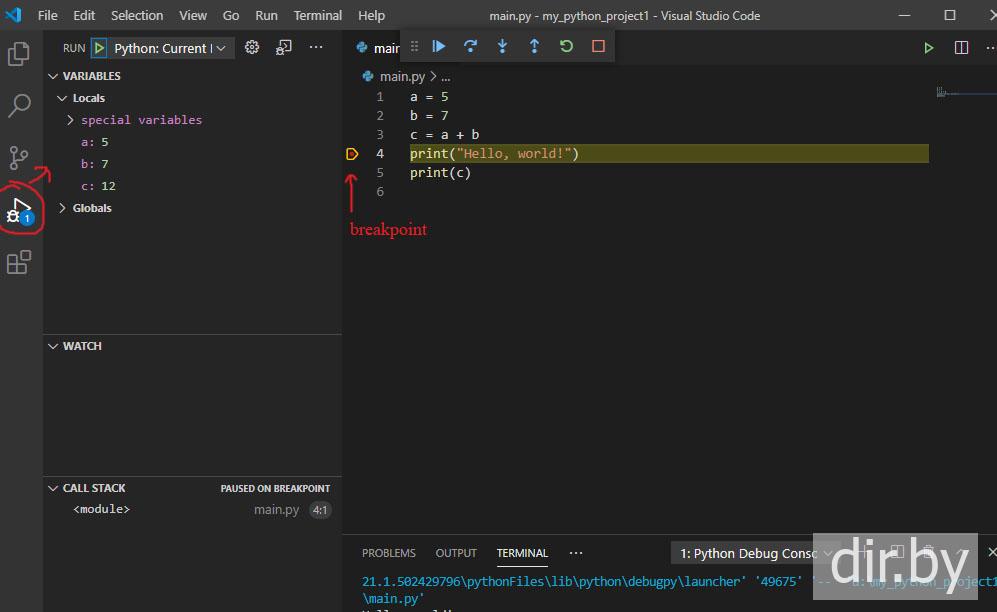Toggle the breakpoint on line 4

352,154
